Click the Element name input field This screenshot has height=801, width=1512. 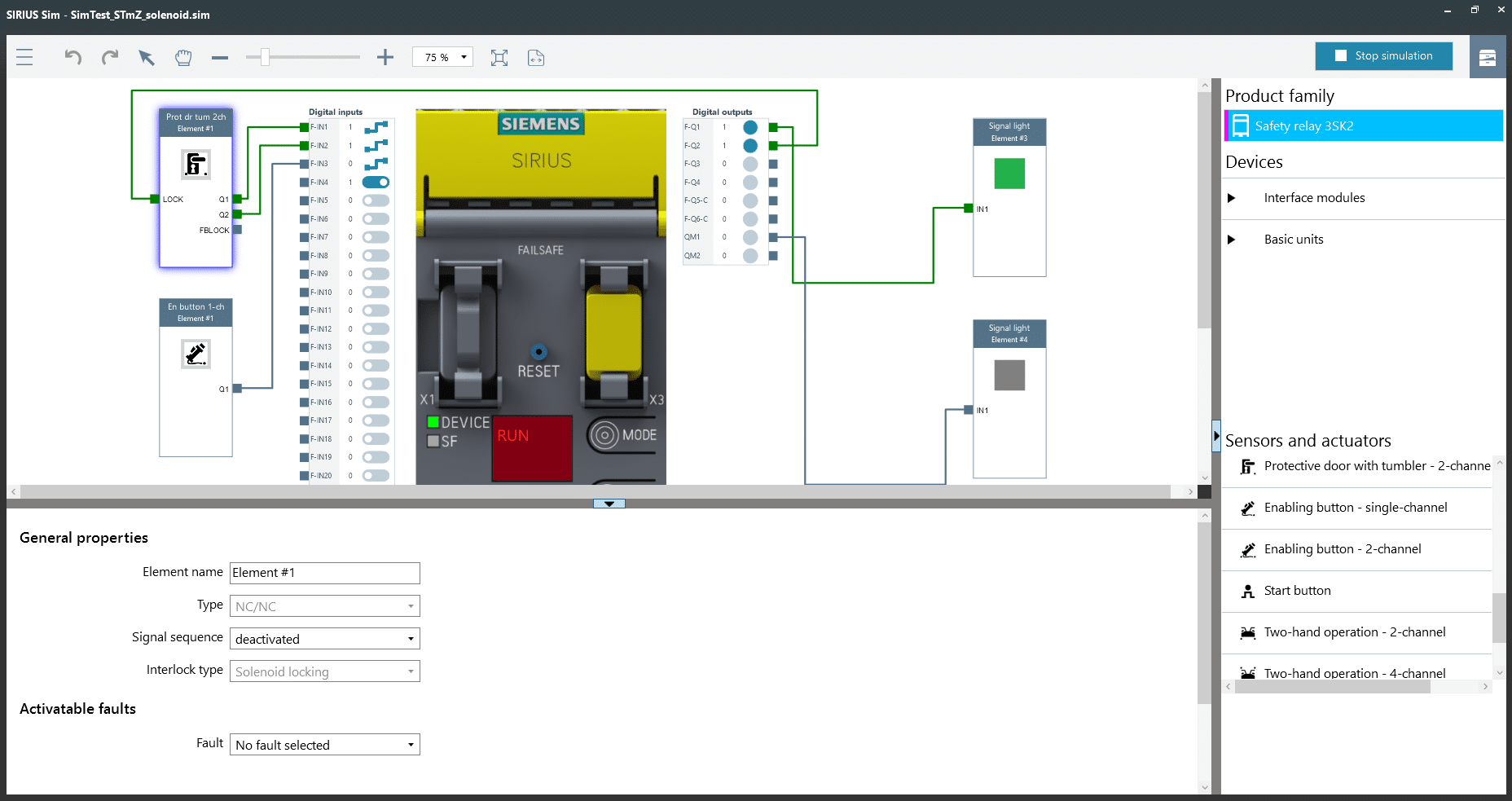[x=324, y=573]
